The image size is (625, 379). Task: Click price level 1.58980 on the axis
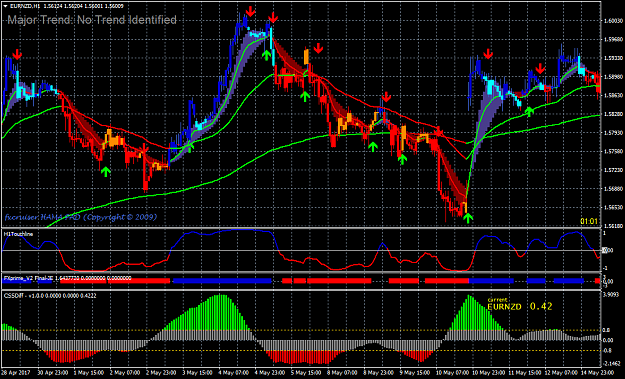612,77
